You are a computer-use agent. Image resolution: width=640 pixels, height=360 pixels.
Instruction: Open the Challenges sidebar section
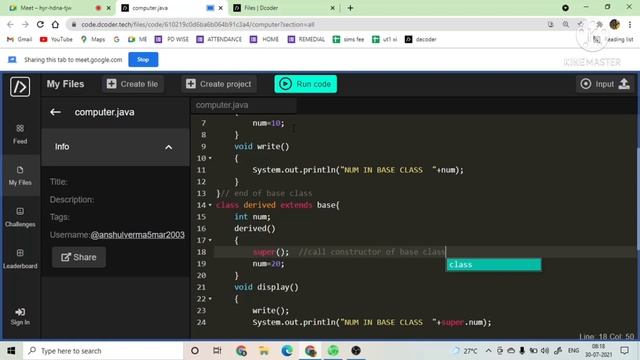point(20,217)
